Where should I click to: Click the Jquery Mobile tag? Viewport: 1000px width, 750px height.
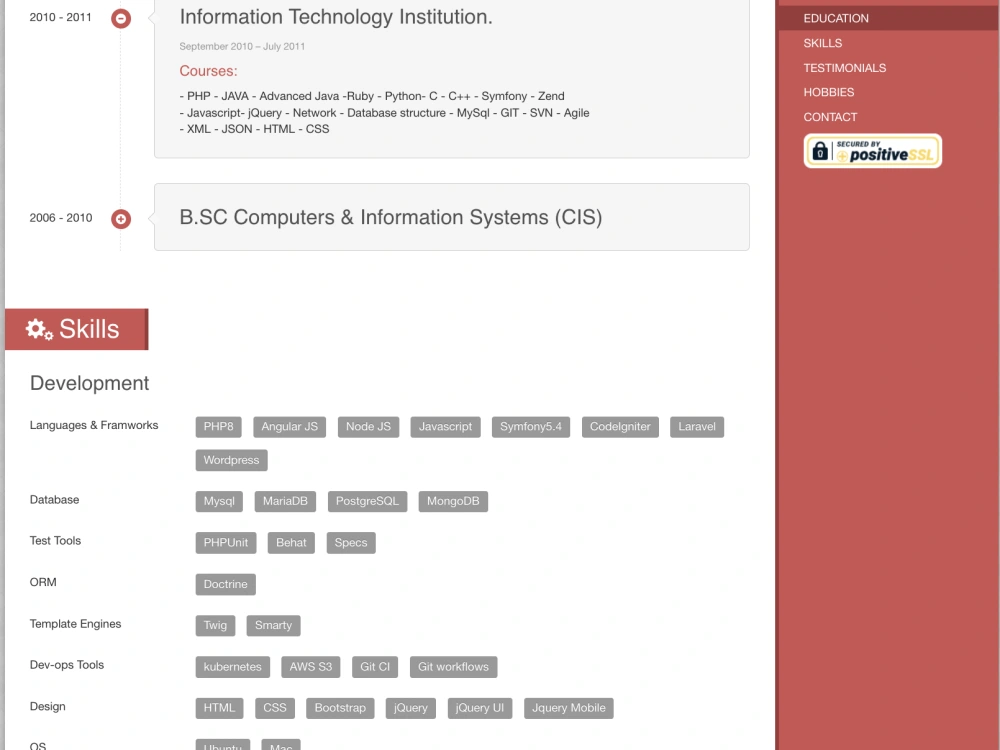tap(569, 708)
